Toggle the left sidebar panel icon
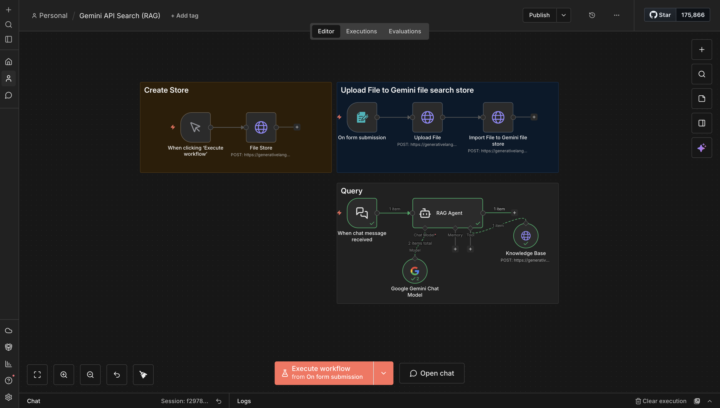 pos(8,39)
